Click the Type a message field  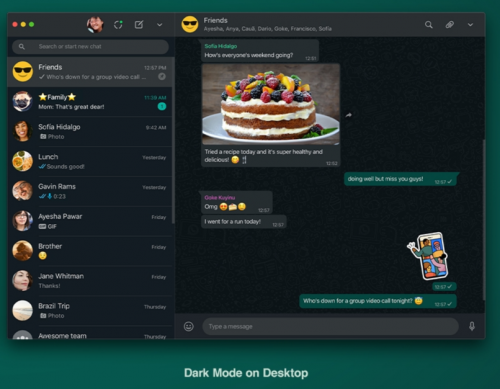coord(330,326)
